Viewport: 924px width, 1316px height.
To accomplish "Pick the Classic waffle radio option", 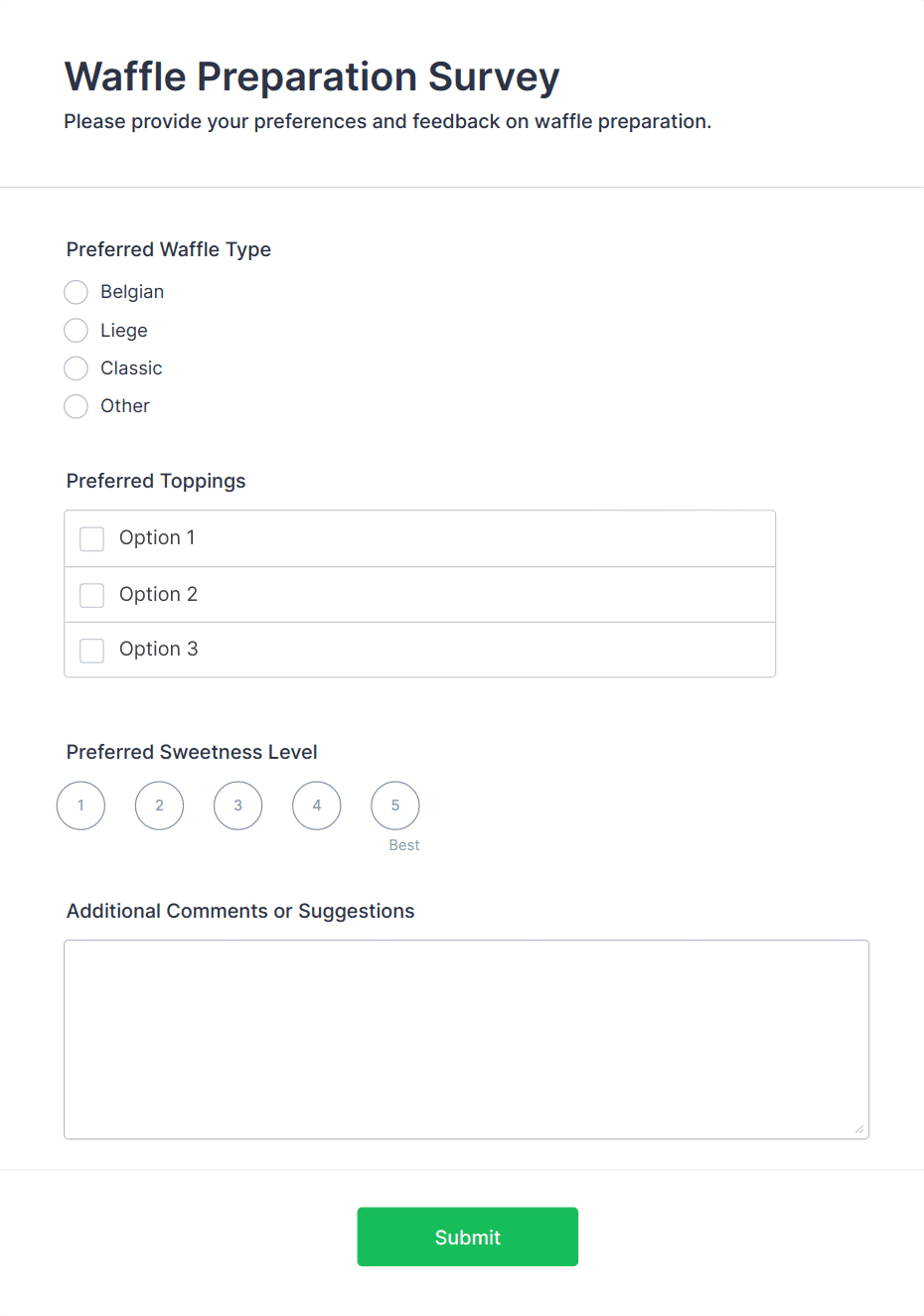I will point(77,368).
